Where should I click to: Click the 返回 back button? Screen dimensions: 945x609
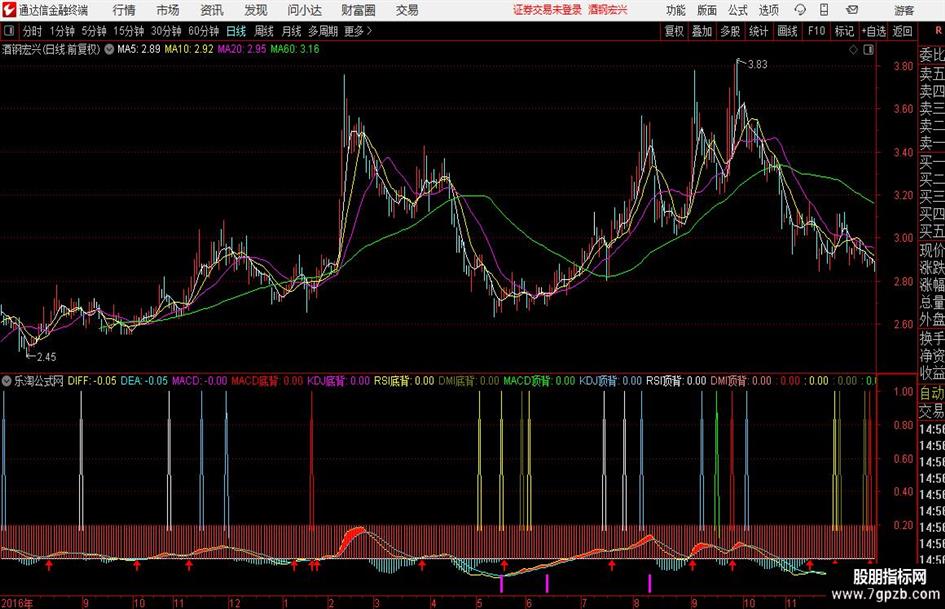[902, 31]
